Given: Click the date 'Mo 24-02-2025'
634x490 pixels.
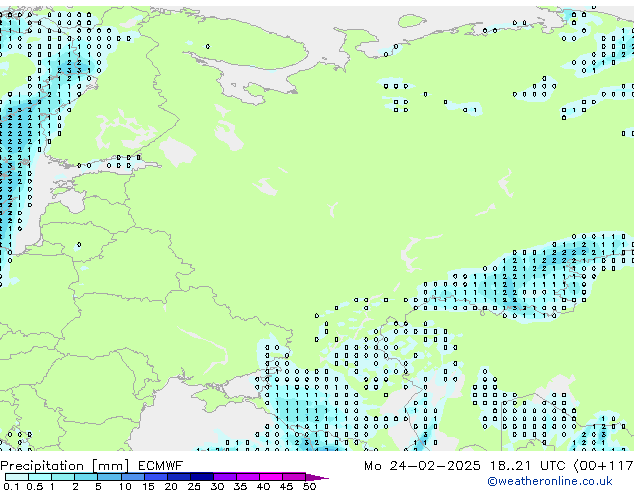Looking at the screenshot, I should [422, 466].
